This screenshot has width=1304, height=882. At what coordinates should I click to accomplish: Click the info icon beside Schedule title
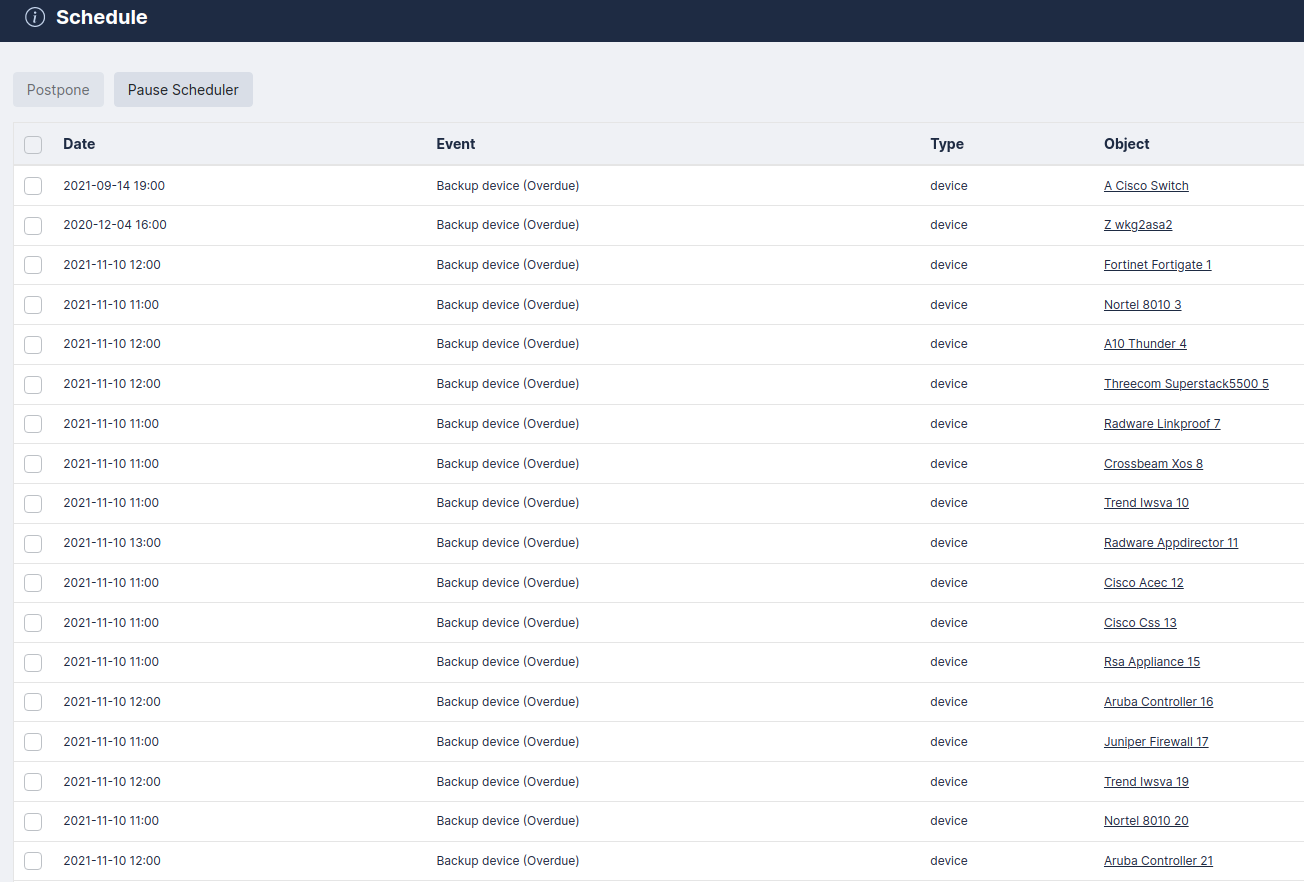click(x=35, y=17)
